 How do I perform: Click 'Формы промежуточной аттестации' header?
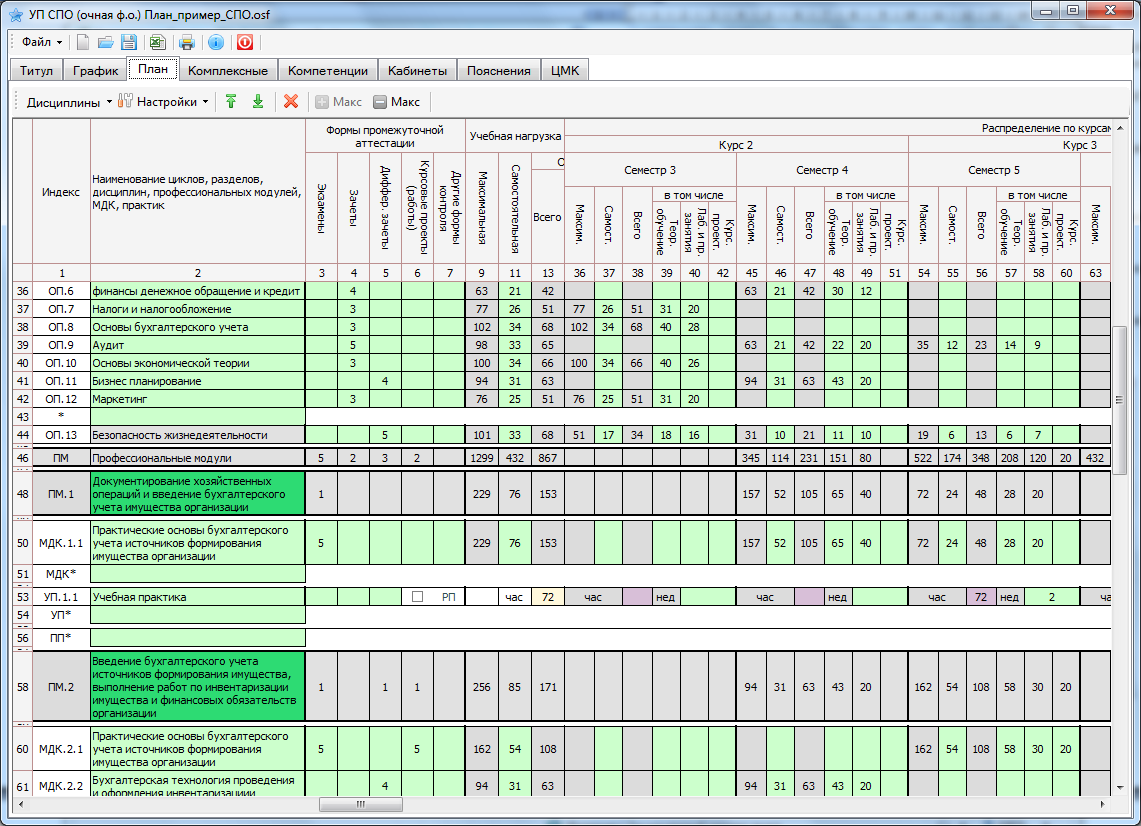point(385,136)
